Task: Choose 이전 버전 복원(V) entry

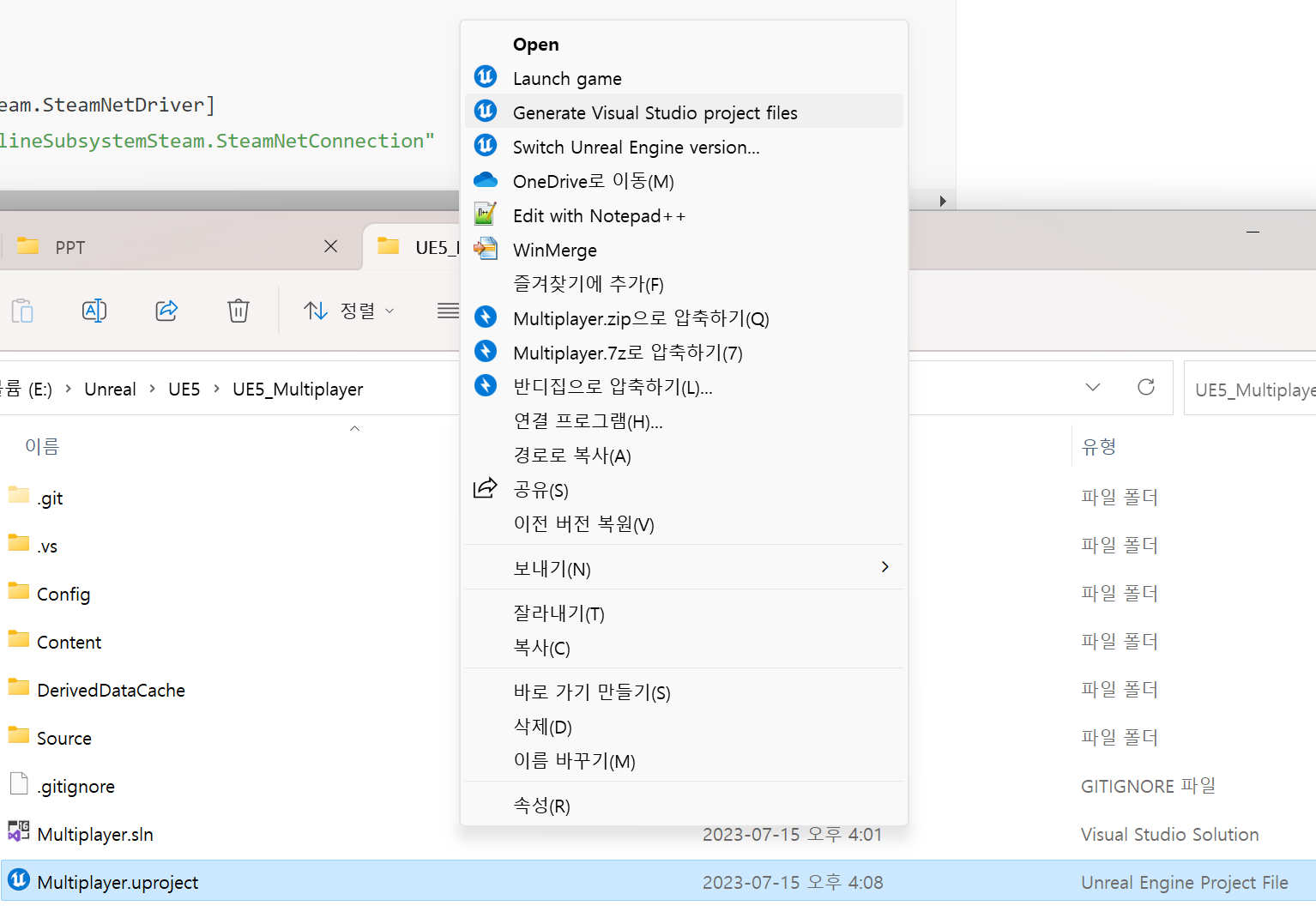Action: pos(684,524)
